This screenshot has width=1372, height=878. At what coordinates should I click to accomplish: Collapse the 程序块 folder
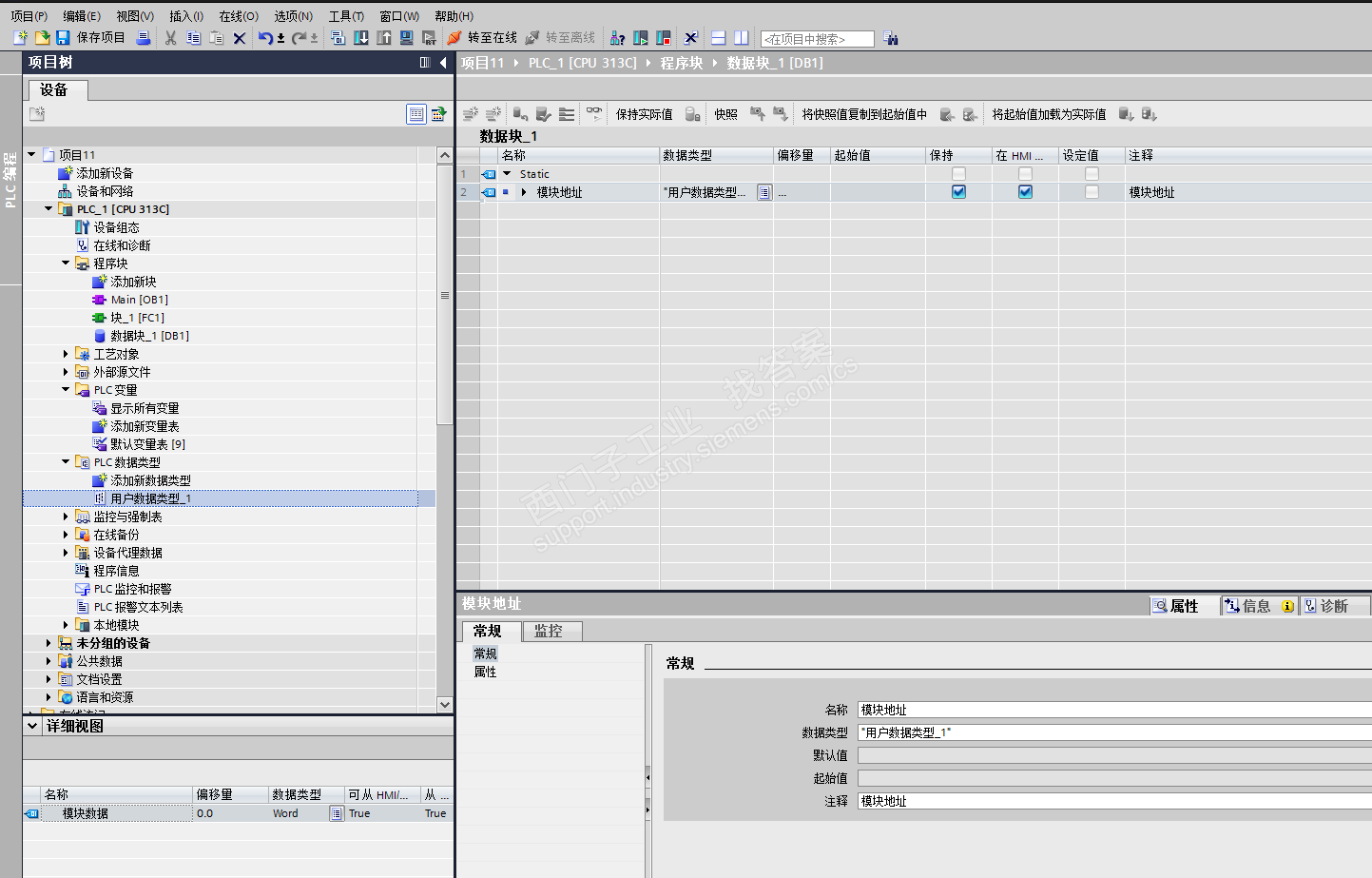[x=66, y=263]
